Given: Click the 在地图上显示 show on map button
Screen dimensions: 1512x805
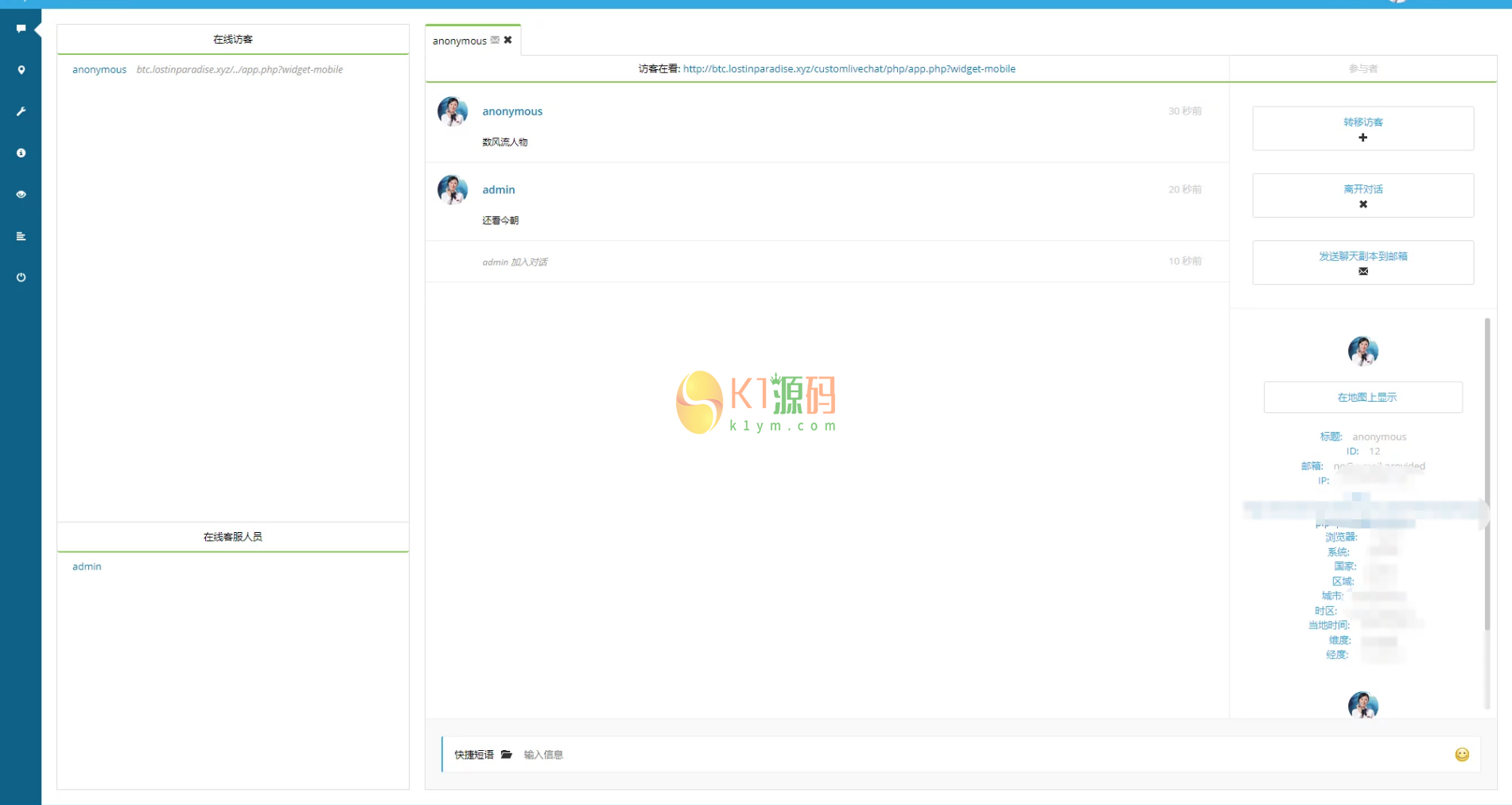Looking at the screenshot, I should 1362,397.
